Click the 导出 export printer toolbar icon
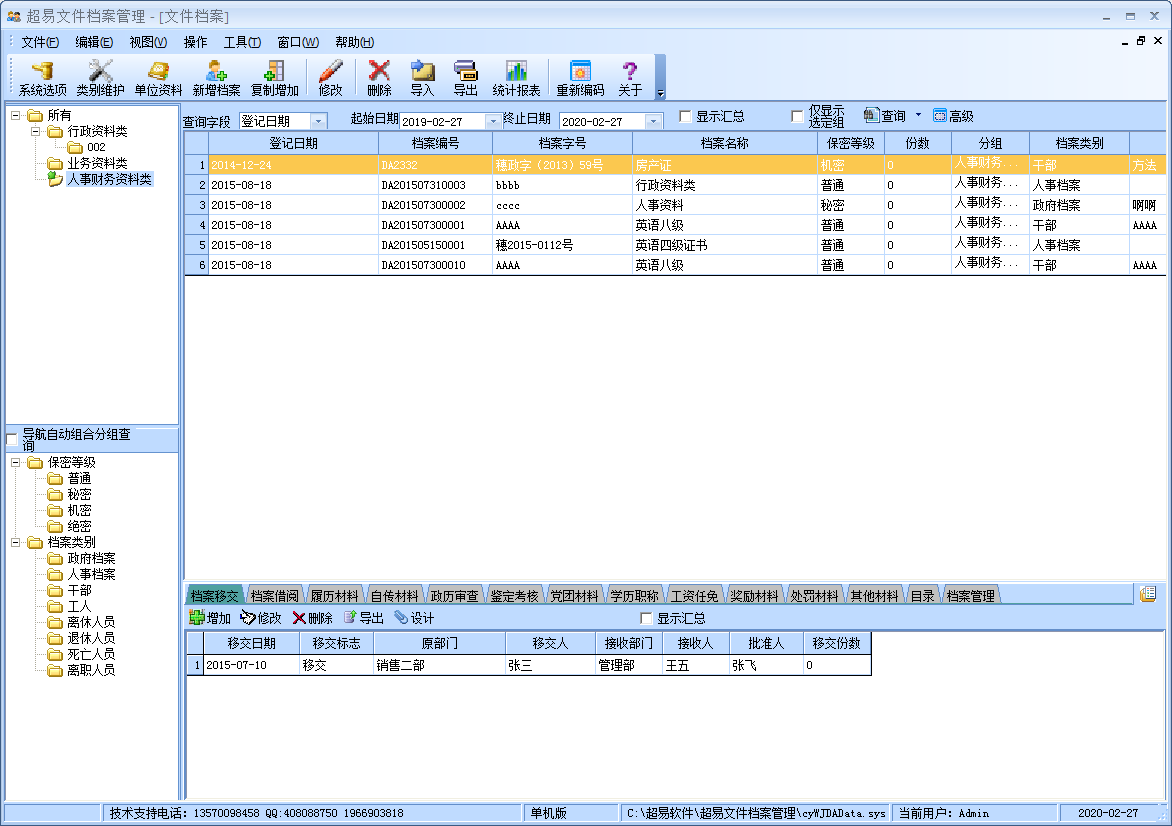 pyautogui.click(x=466, y=78)
